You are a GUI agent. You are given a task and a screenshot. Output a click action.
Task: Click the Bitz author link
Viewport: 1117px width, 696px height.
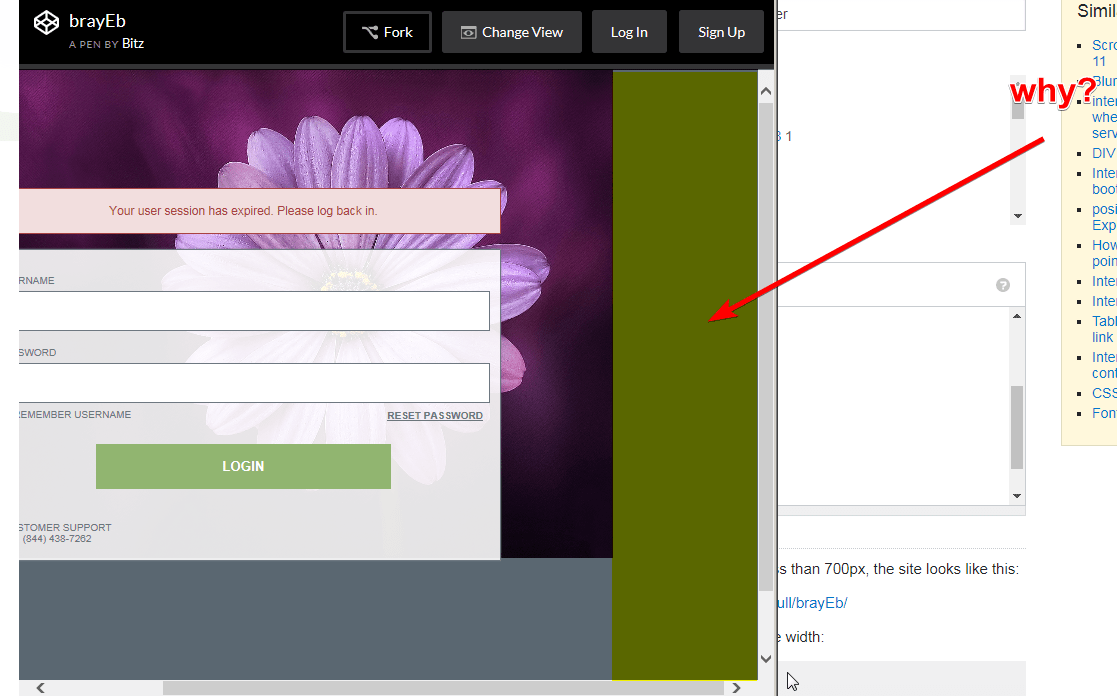point(133,43)
